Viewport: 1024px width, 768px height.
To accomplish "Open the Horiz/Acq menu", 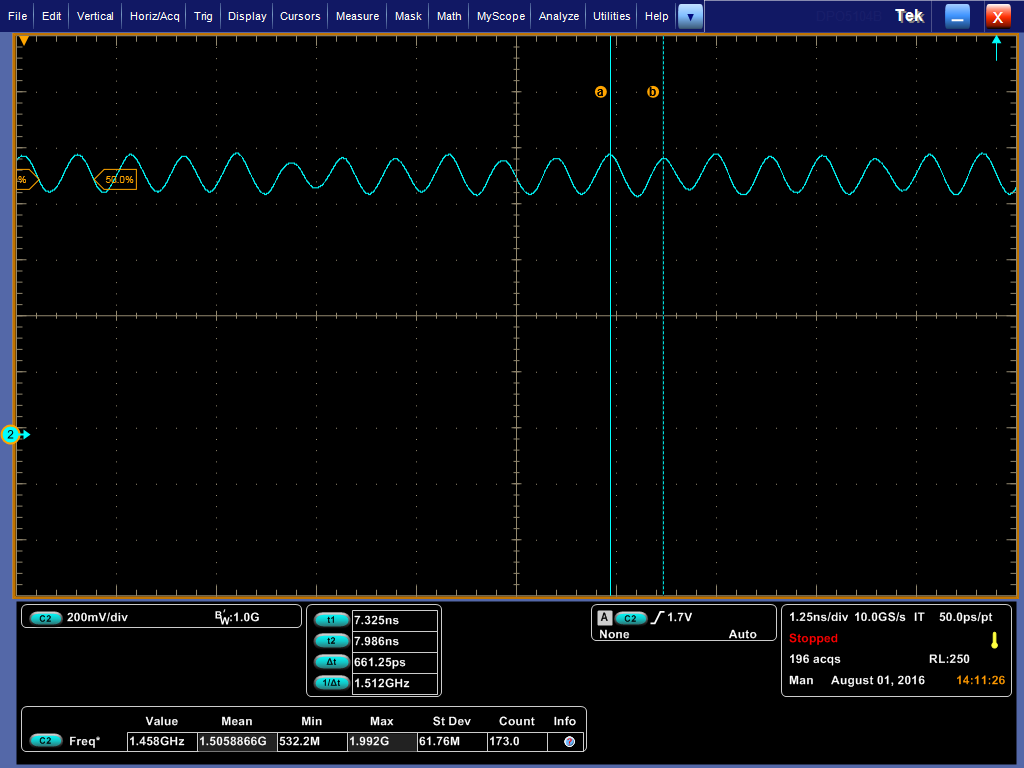I will 155,16.
